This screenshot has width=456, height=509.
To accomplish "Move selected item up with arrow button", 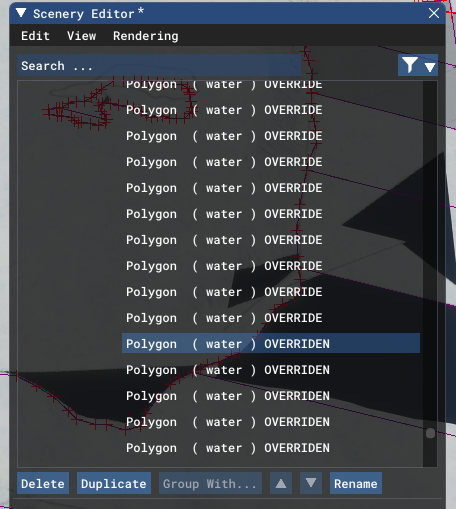I will [x=281, y=483].
